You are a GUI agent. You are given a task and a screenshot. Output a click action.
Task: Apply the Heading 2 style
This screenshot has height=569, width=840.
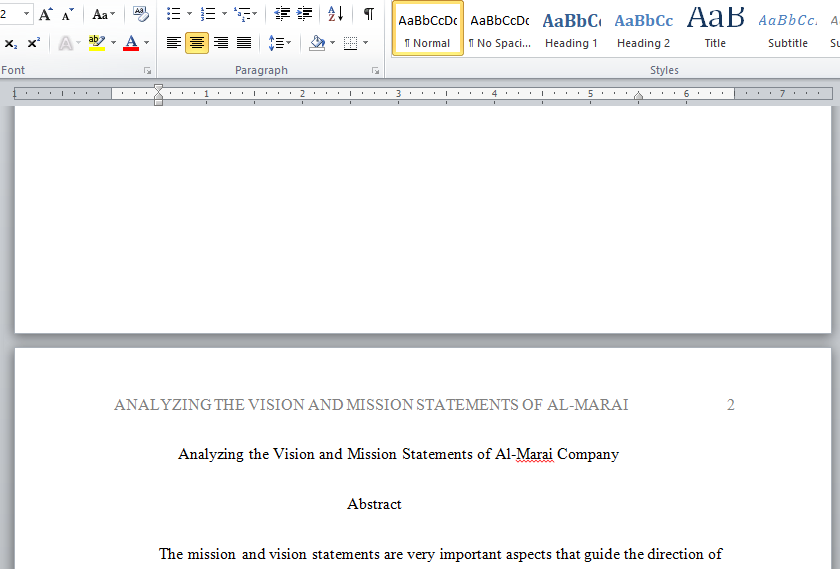[x=643, y=28]
